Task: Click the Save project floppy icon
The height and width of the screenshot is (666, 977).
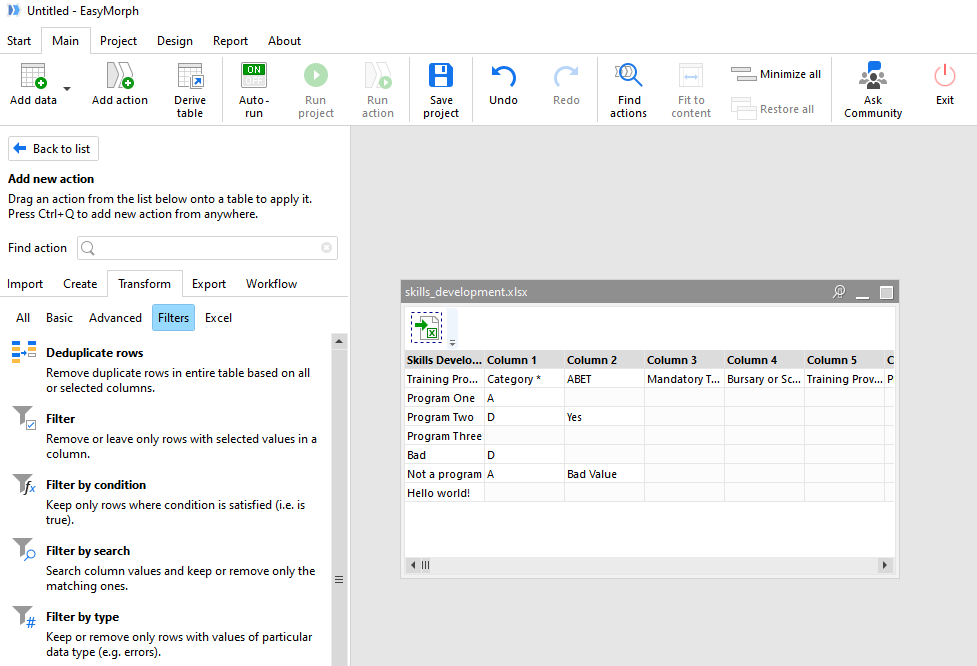Action: coord(441,75)
